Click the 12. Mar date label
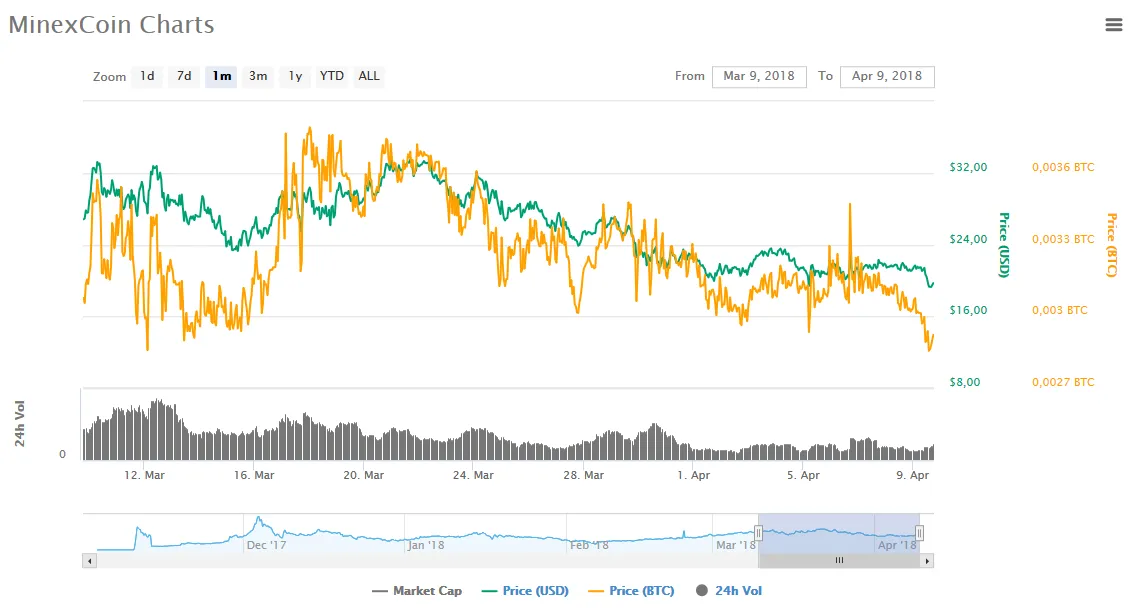1134x608 pixels. click(x=144, y=475)
